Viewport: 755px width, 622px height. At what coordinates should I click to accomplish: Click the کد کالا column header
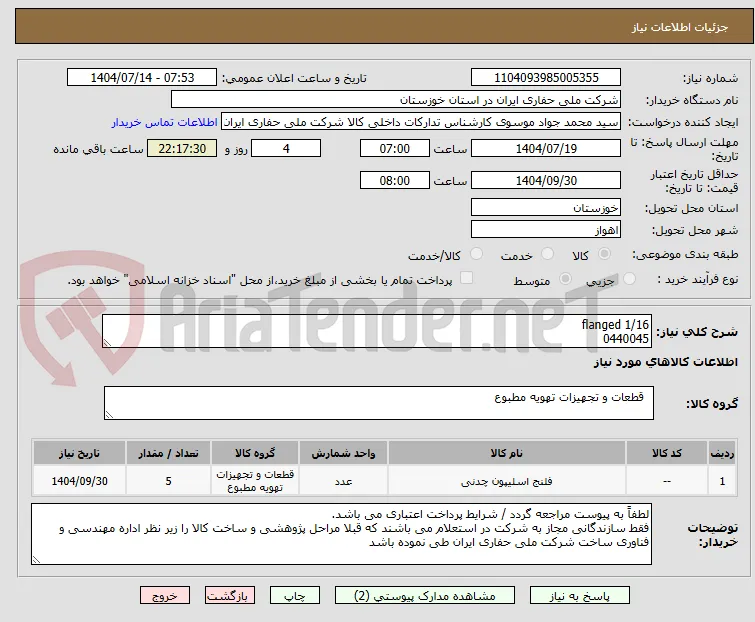point(666,453)
